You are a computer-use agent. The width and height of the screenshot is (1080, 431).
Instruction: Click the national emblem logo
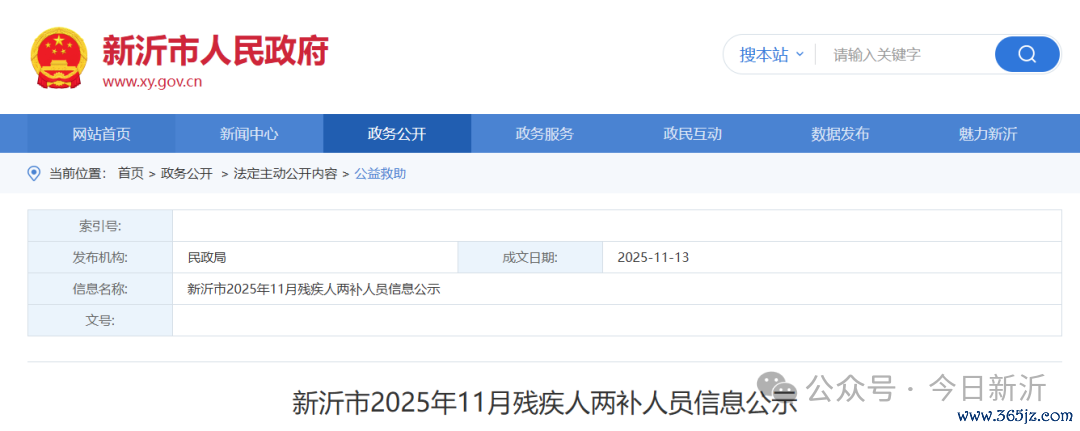[59, 57]
